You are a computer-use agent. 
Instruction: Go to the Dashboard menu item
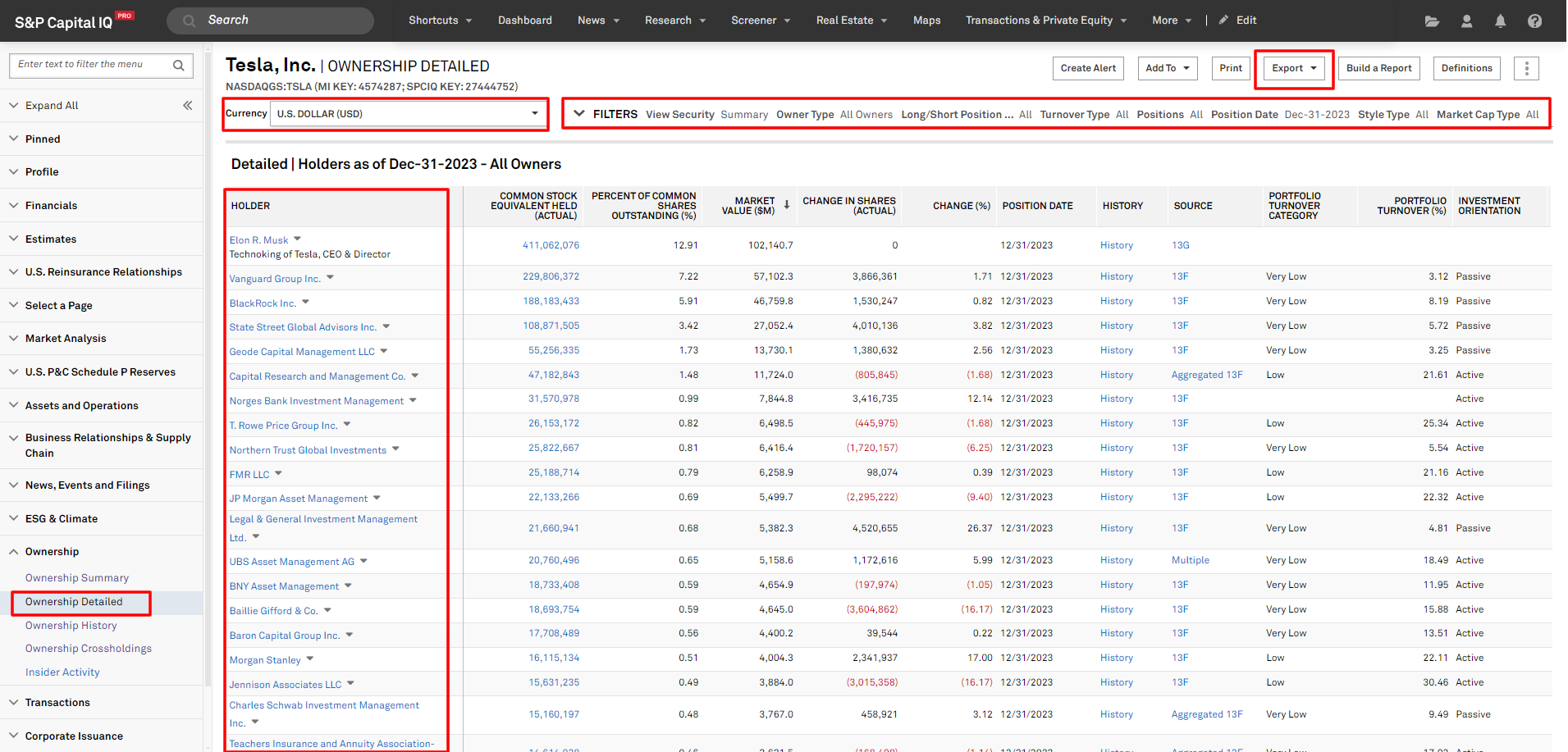[525, 21]
